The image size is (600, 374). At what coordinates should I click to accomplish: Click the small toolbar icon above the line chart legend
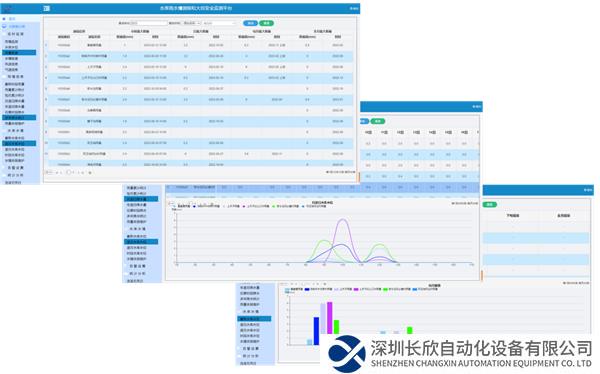(171, 203)
